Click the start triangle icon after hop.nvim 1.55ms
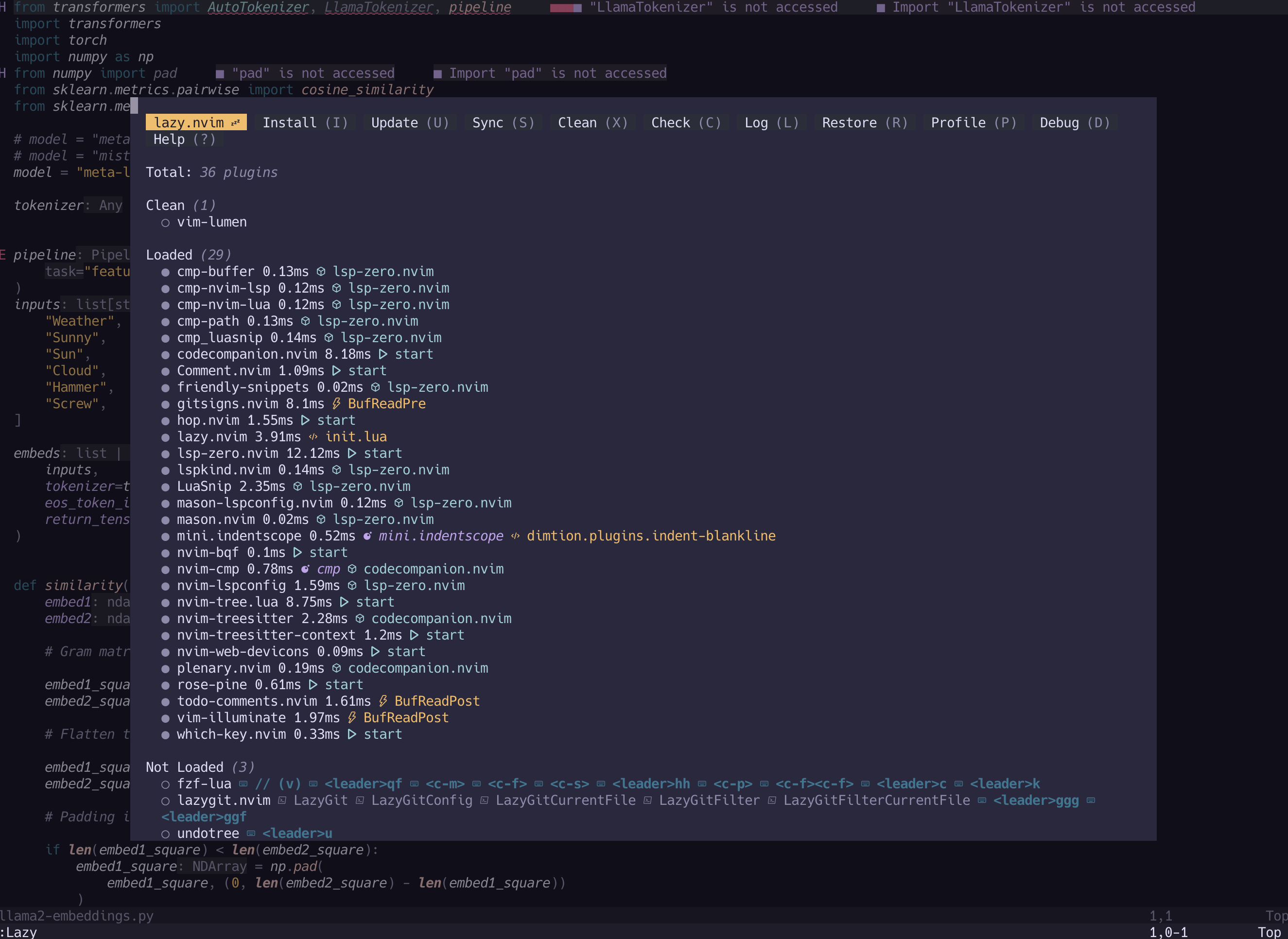This screenshot has width=1288, height=939. point(305,420)
